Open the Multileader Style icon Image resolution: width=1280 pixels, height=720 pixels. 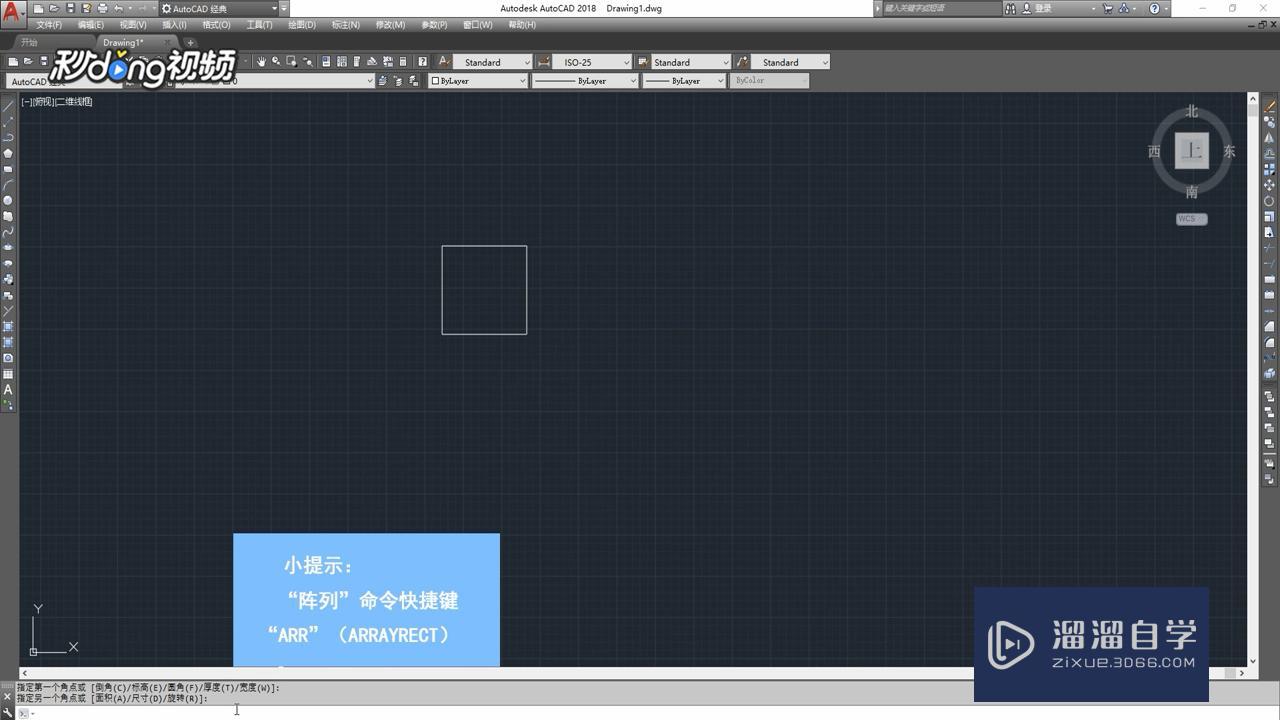pos(742,62)
